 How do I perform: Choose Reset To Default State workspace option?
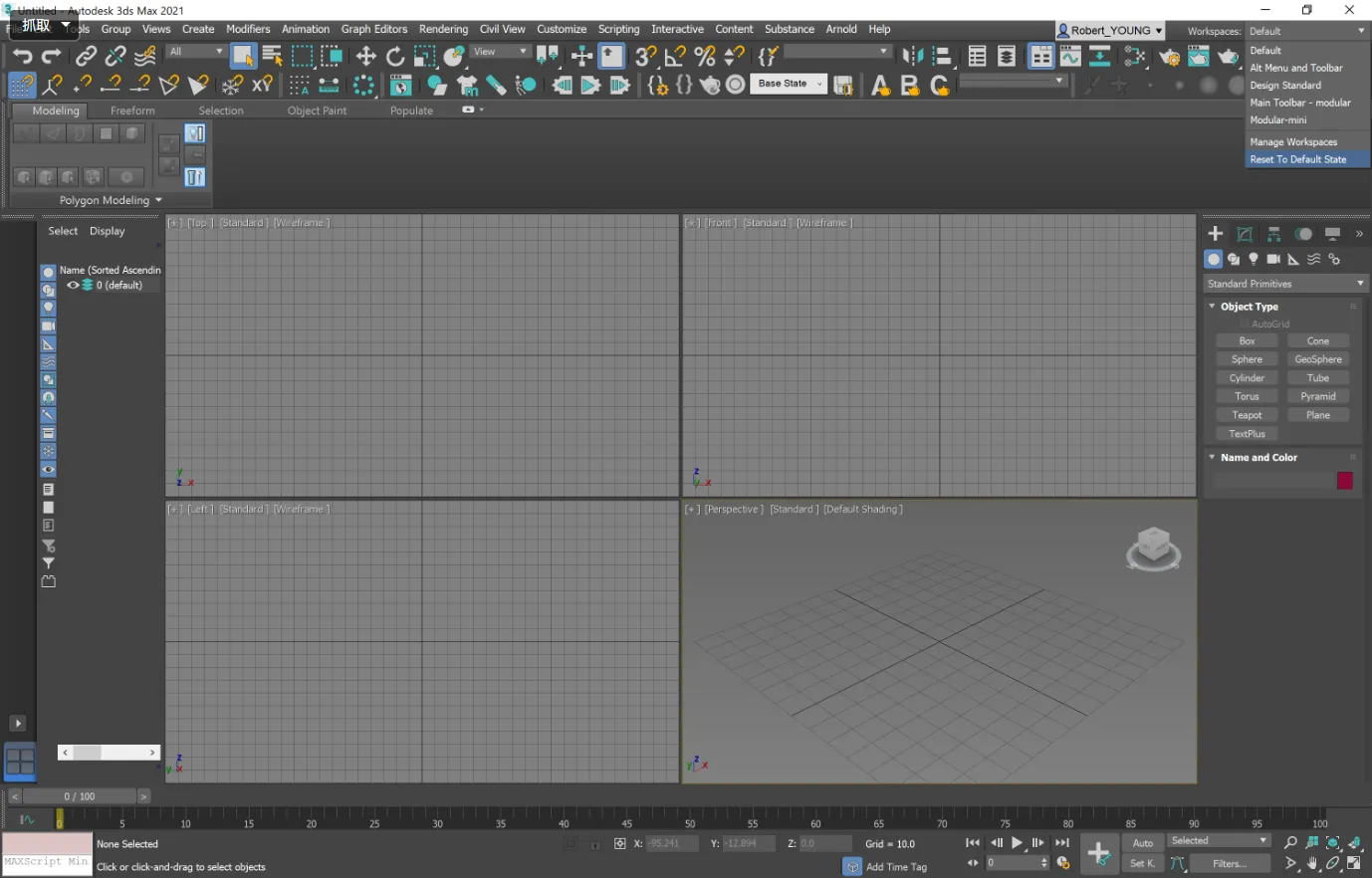click(1297, 159)
